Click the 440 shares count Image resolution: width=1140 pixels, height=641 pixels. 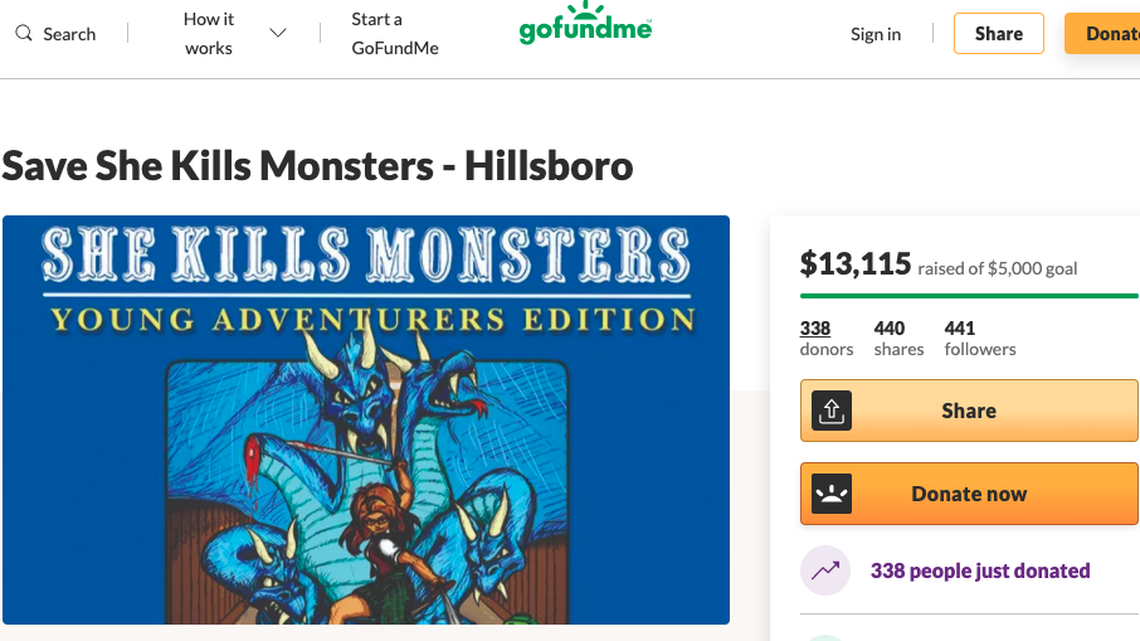(898, 338)
